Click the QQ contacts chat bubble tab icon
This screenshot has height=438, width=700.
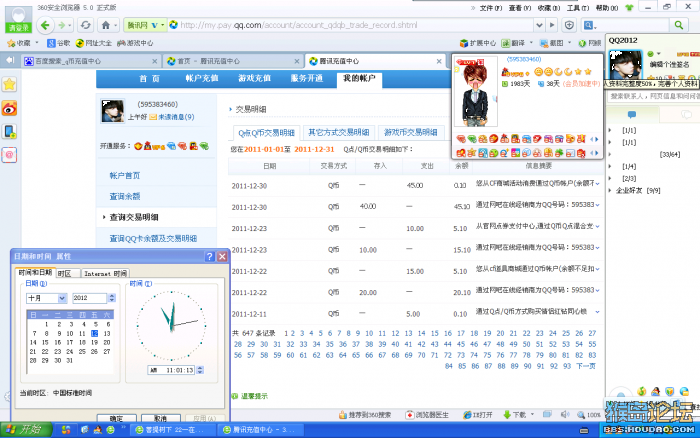[x=632, y=115]
